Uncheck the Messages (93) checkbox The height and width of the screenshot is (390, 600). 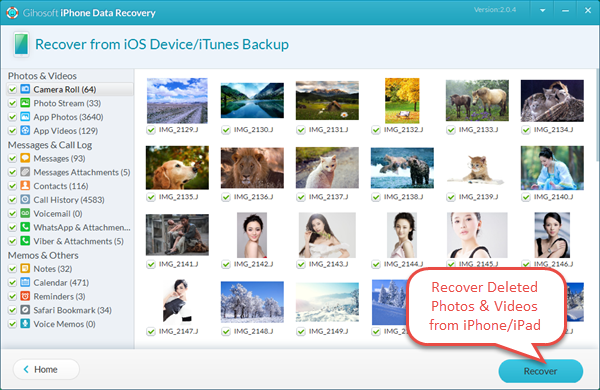coord(13,158)
